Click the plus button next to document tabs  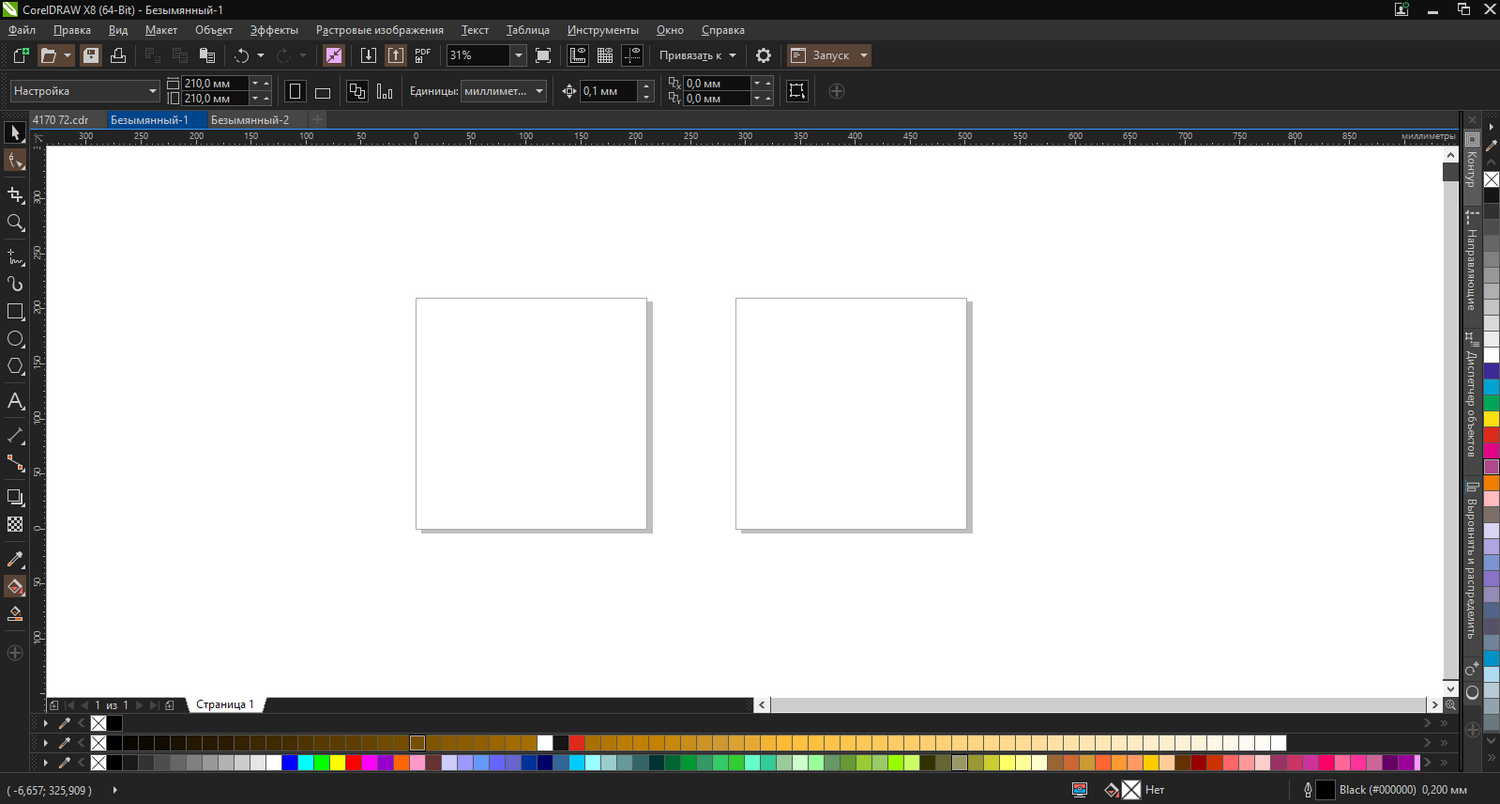pos(318,120)
